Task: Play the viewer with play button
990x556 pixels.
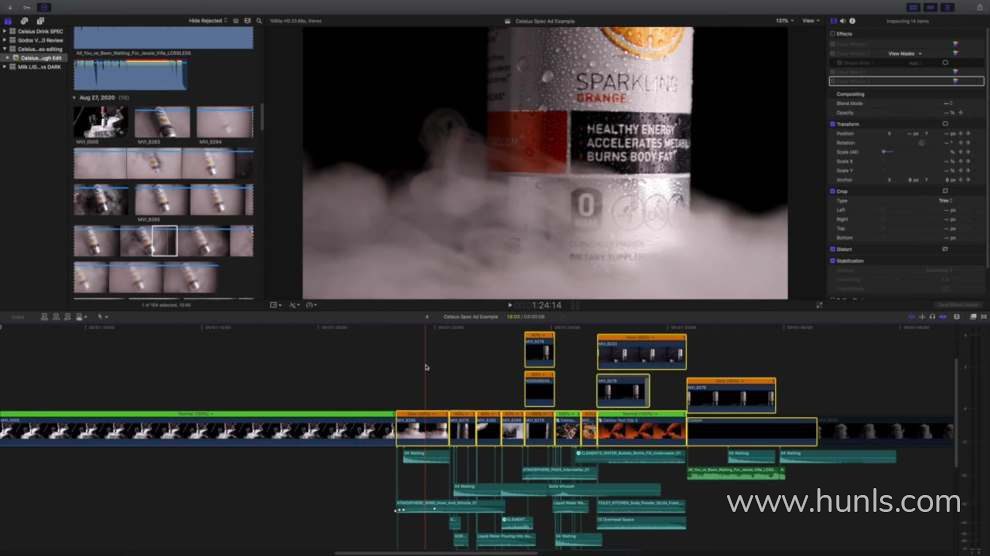Action: 510,305
